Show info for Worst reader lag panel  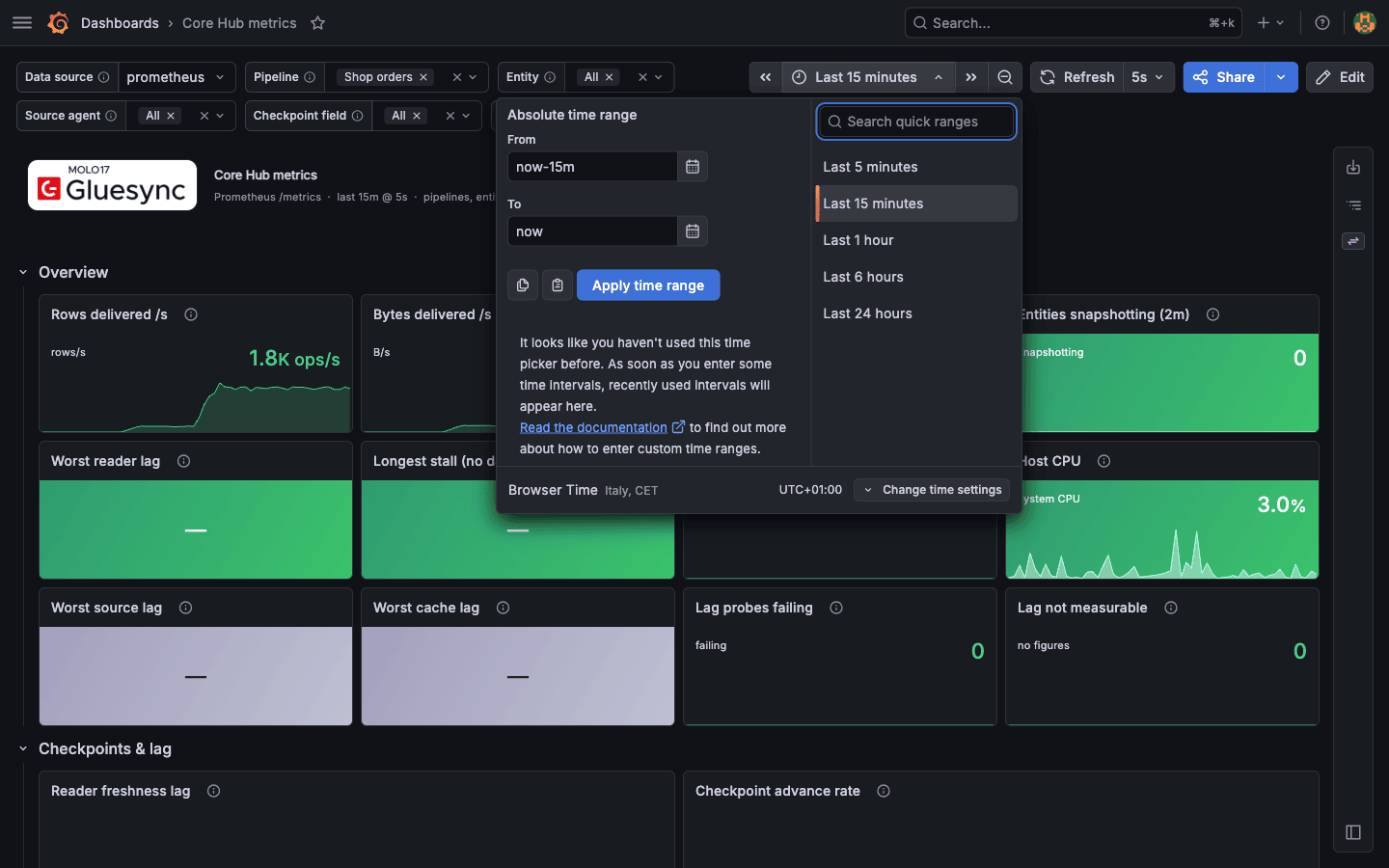click(184, 461)
